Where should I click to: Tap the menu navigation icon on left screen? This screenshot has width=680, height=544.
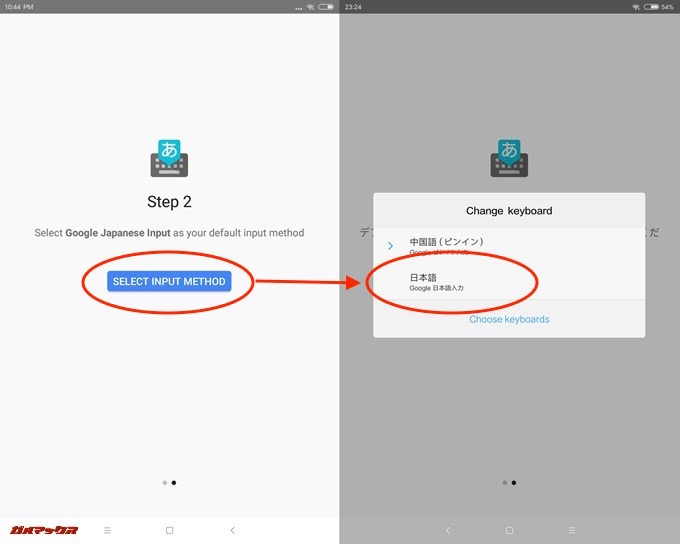(x=107, y=530)
